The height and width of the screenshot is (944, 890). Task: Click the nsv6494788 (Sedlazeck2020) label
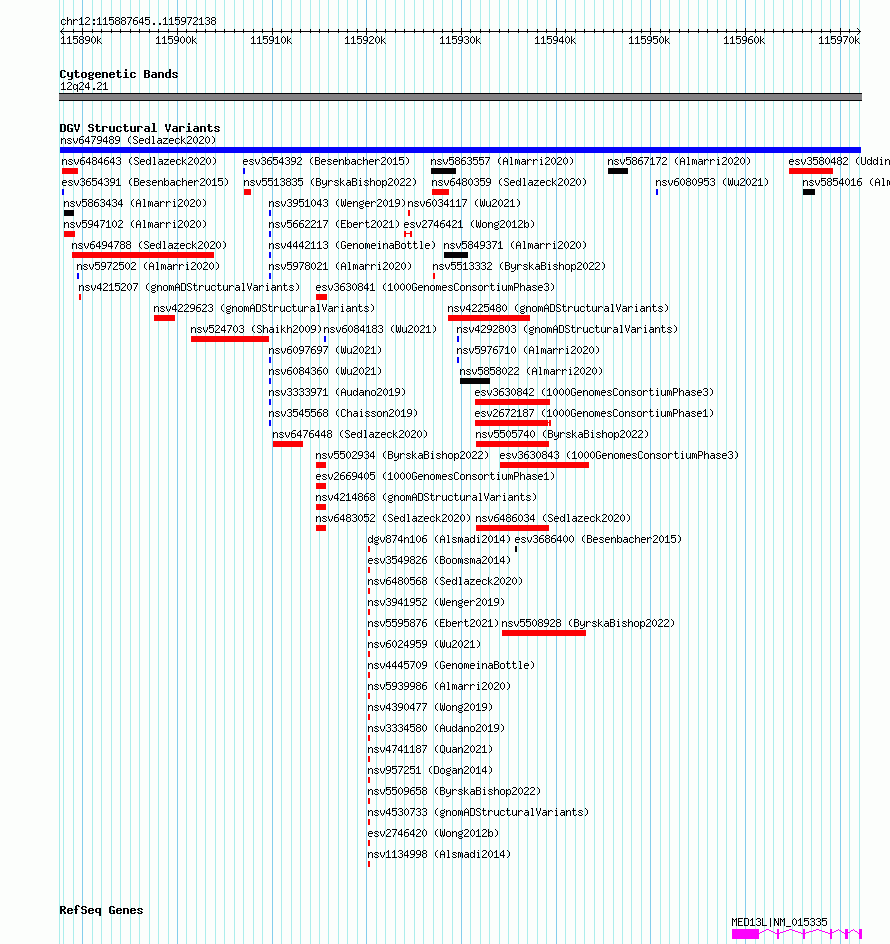pyautogui.click(x=149, y=246)
